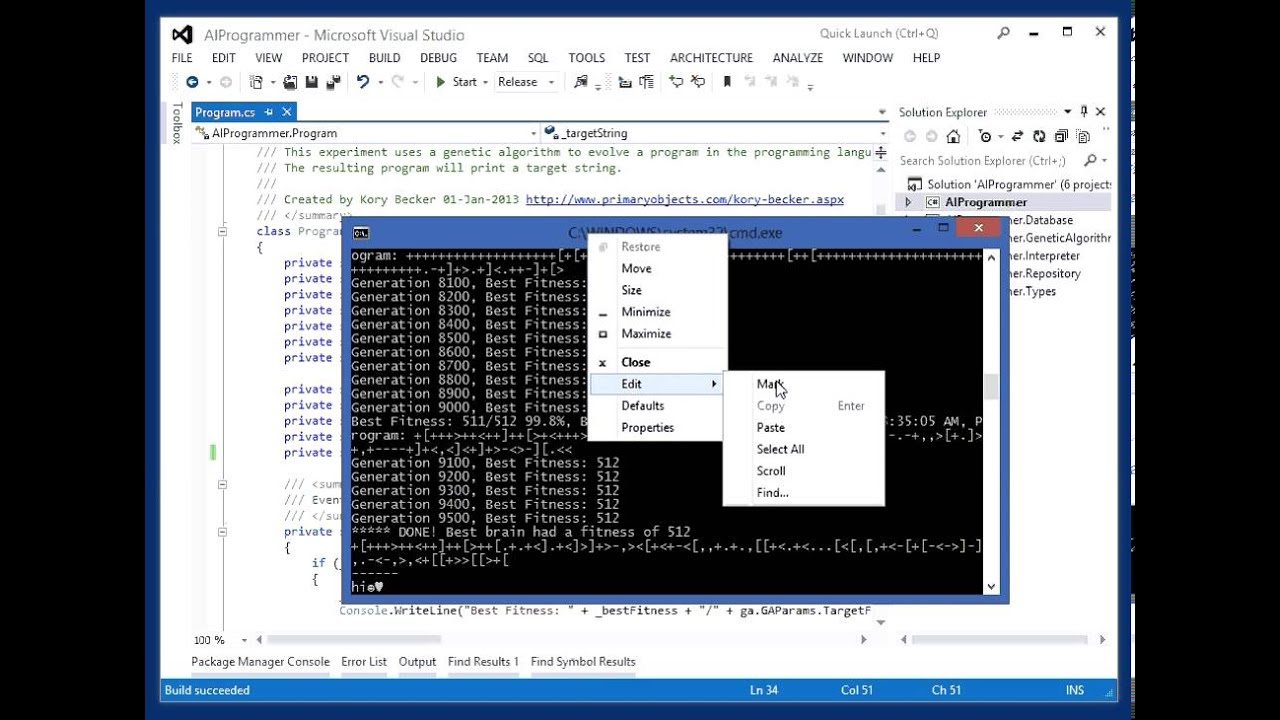
Task: Click the Build succeeded status text
Action: [207, 690]
